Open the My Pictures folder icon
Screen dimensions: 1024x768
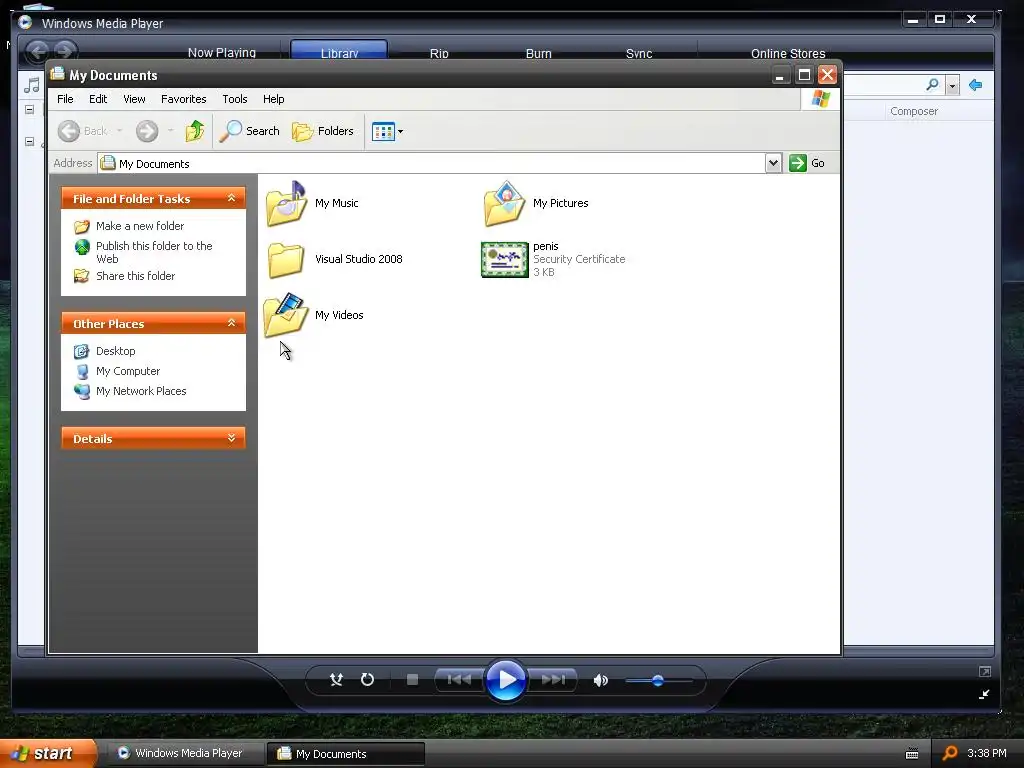click(504, 204)
